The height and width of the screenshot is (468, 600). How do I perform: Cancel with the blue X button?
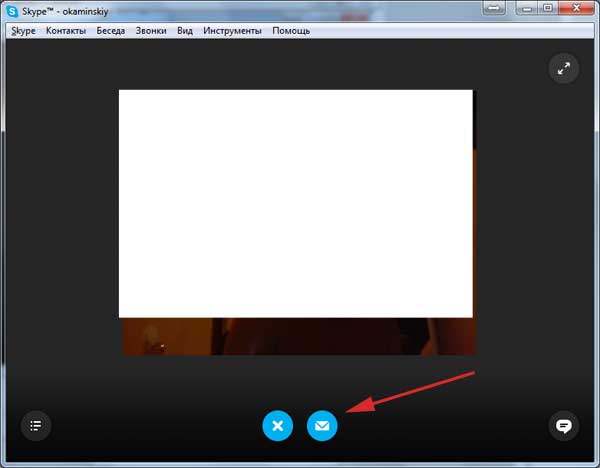coord(278,426)
